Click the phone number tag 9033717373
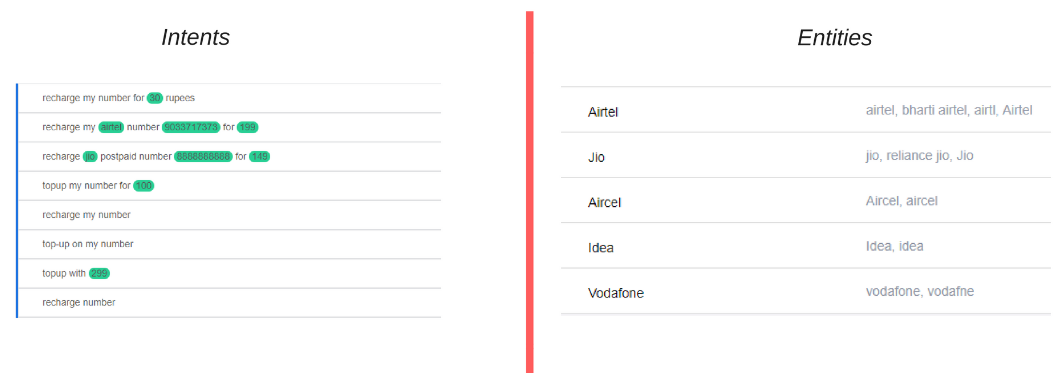 click(191, 127)
